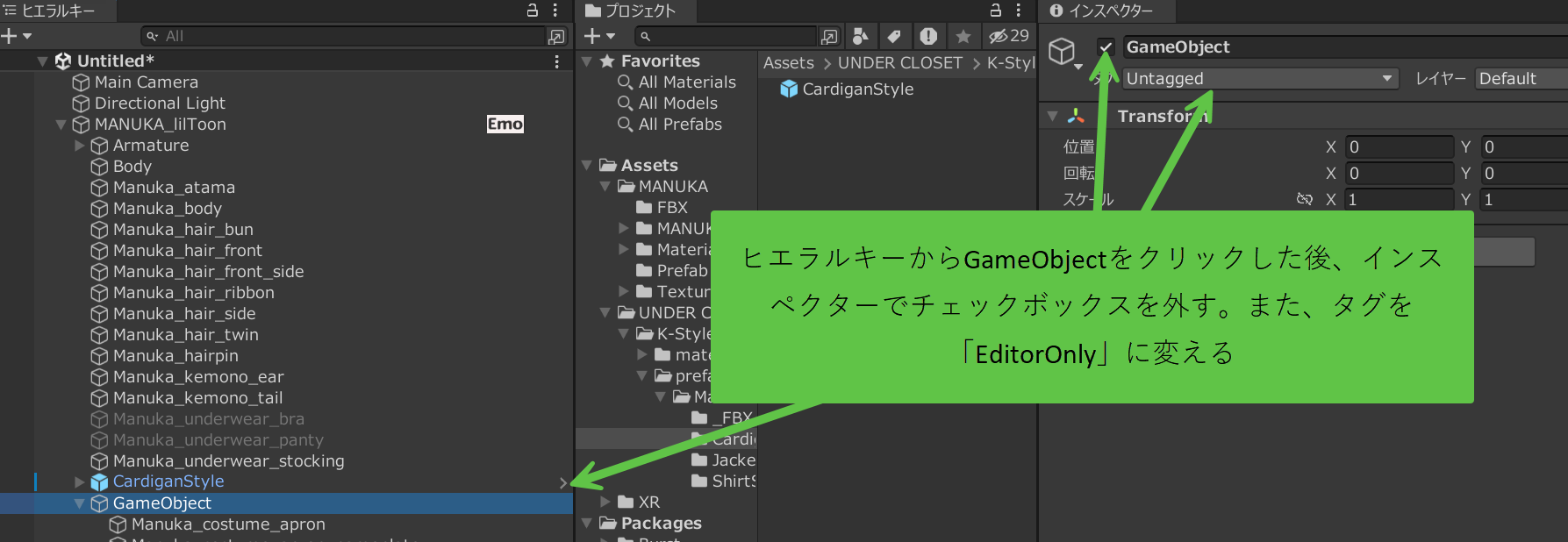This screenshot has width=1568, height=542.
Task: Uncheck the GameObject active checkbox in Inspector
Action: point(1106,47)
